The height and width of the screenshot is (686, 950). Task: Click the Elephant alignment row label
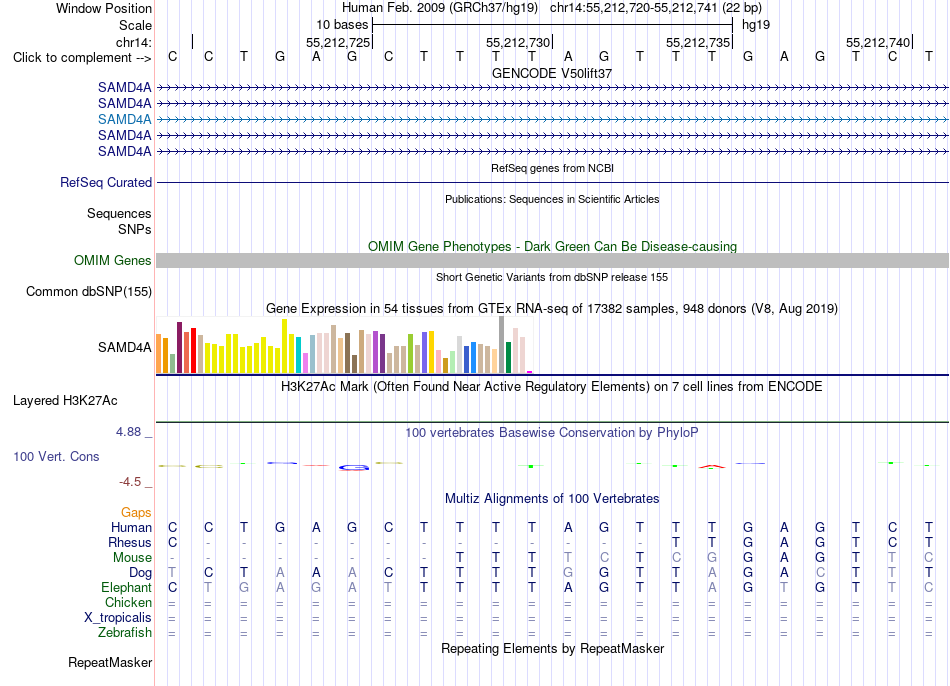tap(127, 588)
